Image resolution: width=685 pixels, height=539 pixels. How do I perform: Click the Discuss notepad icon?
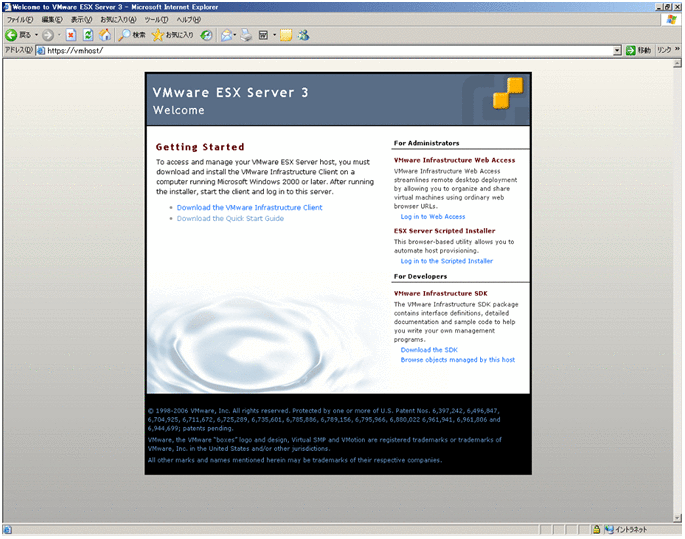286,35
